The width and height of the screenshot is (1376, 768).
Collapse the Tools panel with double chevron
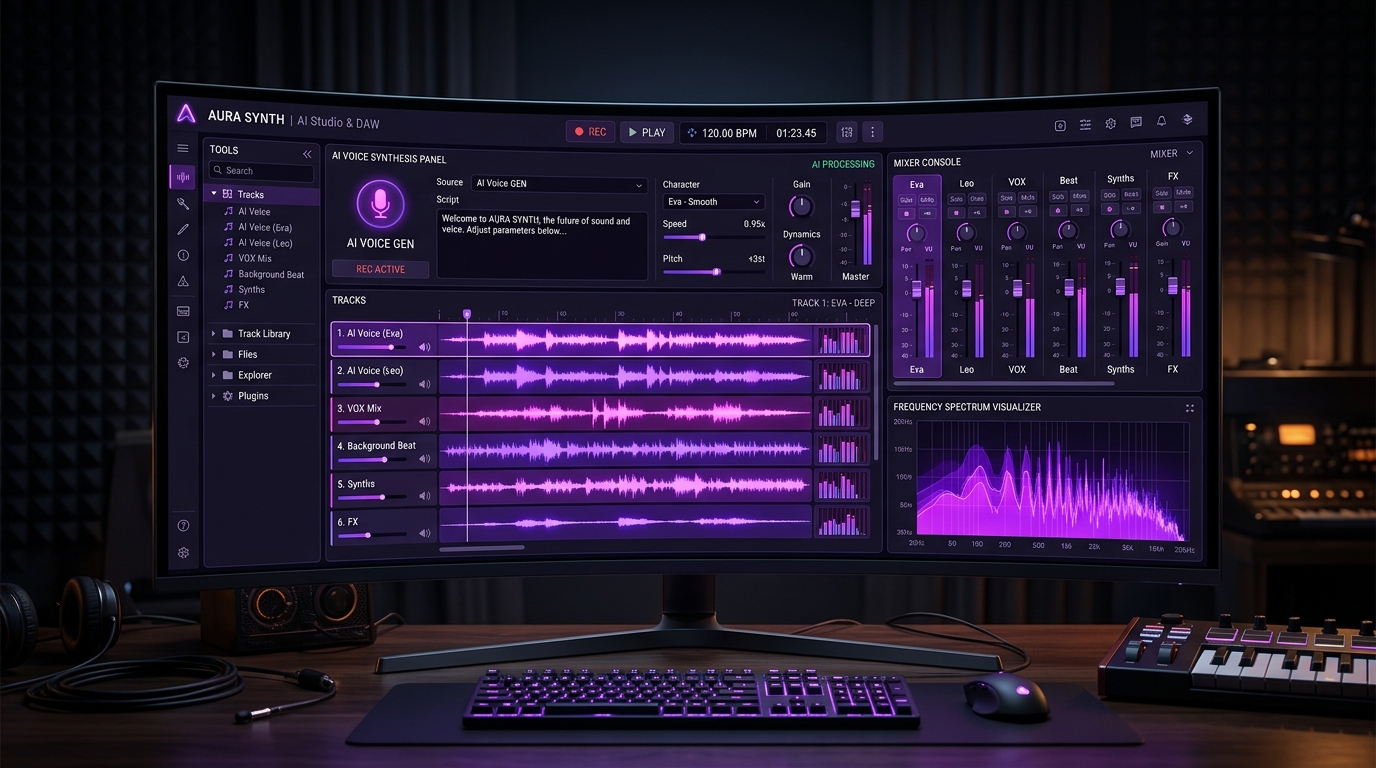click(307, 154)
